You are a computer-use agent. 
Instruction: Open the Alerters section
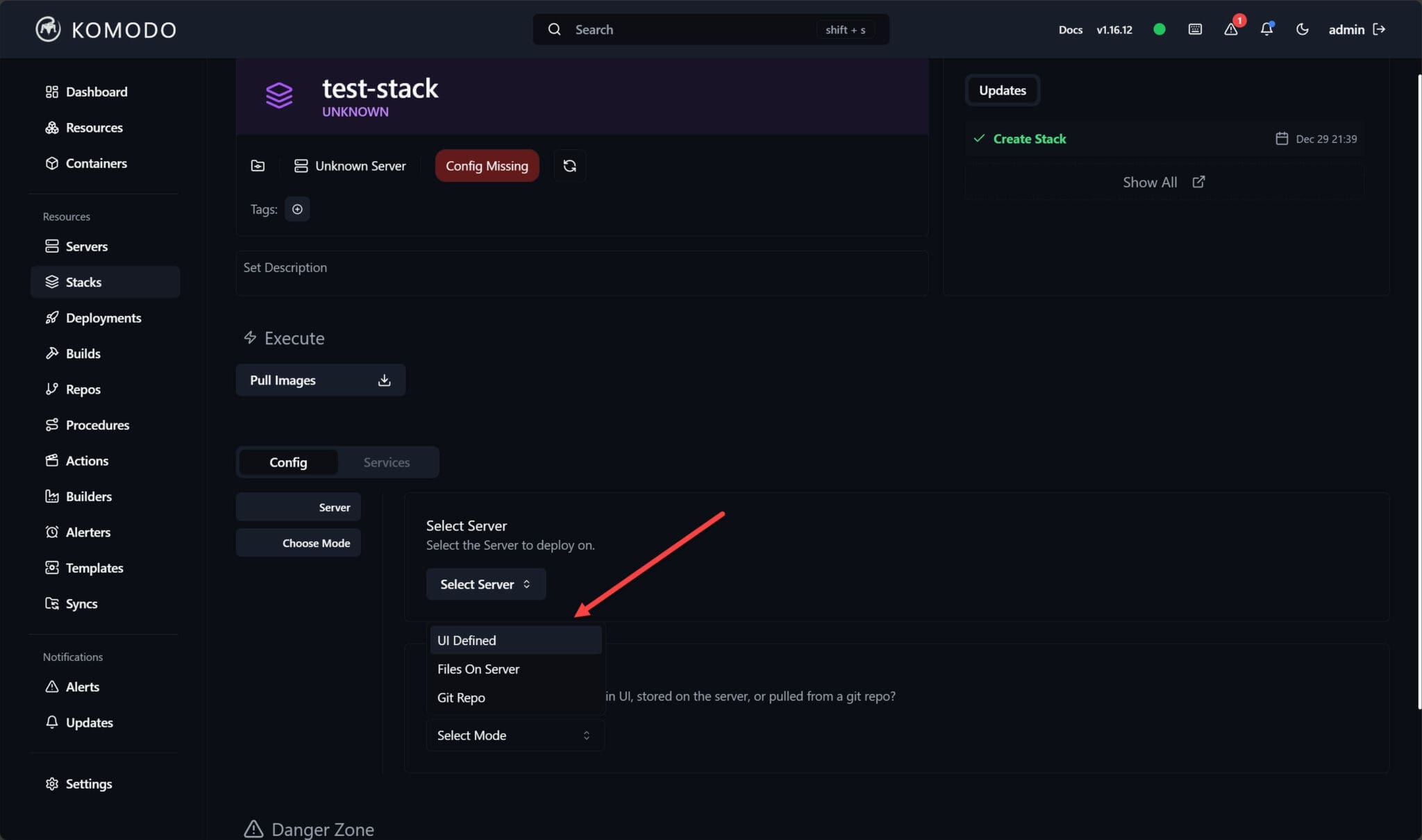coord(88,532)
